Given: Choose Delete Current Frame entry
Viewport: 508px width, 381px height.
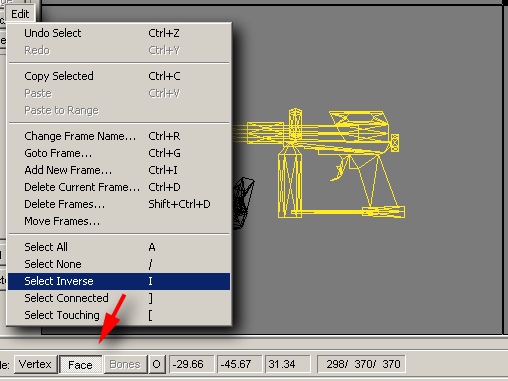Looking at the screenshot, I should [119, 187].
